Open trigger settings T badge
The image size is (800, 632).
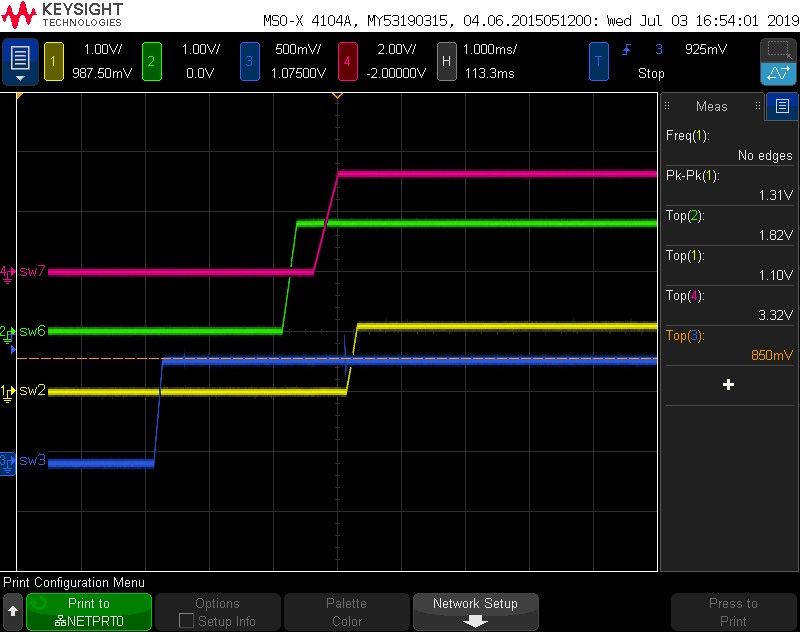(x=598, y=62)
